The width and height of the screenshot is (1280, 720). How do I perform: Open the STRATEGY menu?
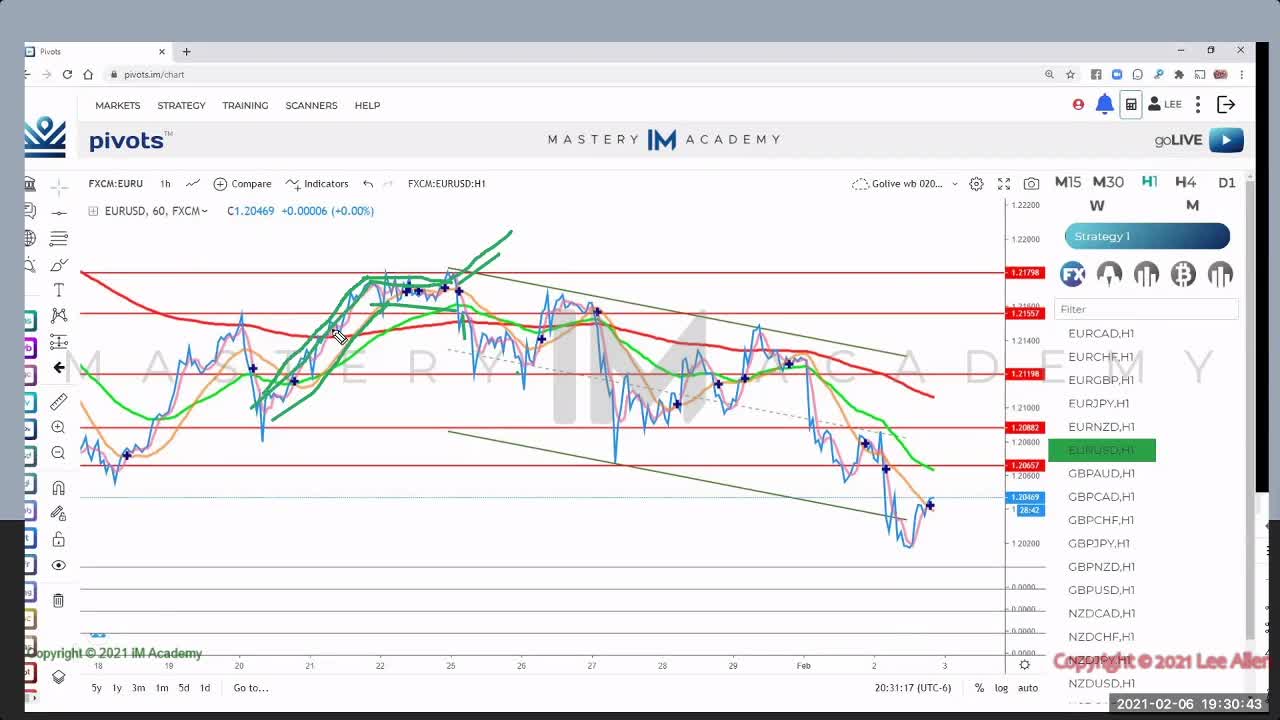pos(181,105)
